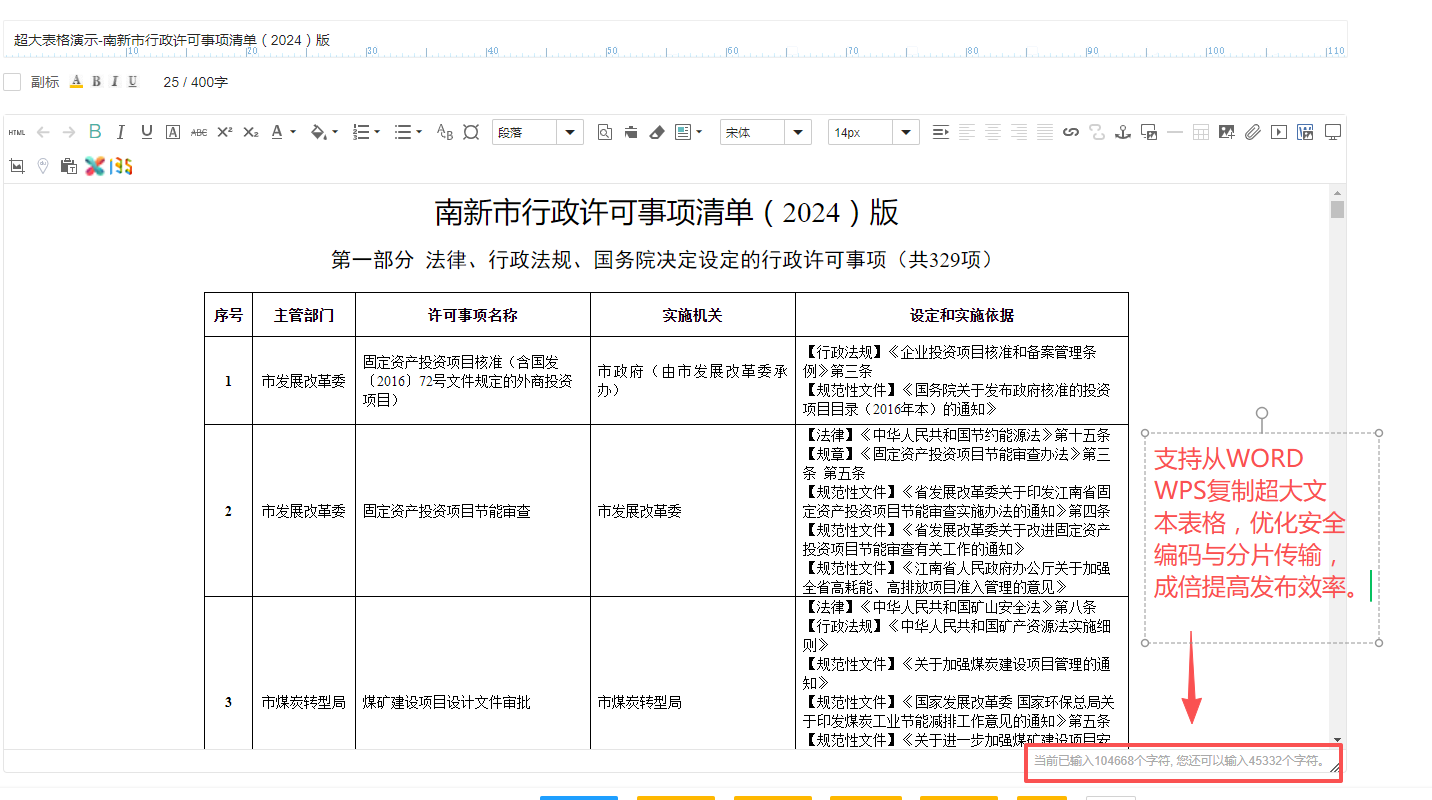Insert video using the play icon
This screenshot has height=800, width=1432.
coord(1279,132)
